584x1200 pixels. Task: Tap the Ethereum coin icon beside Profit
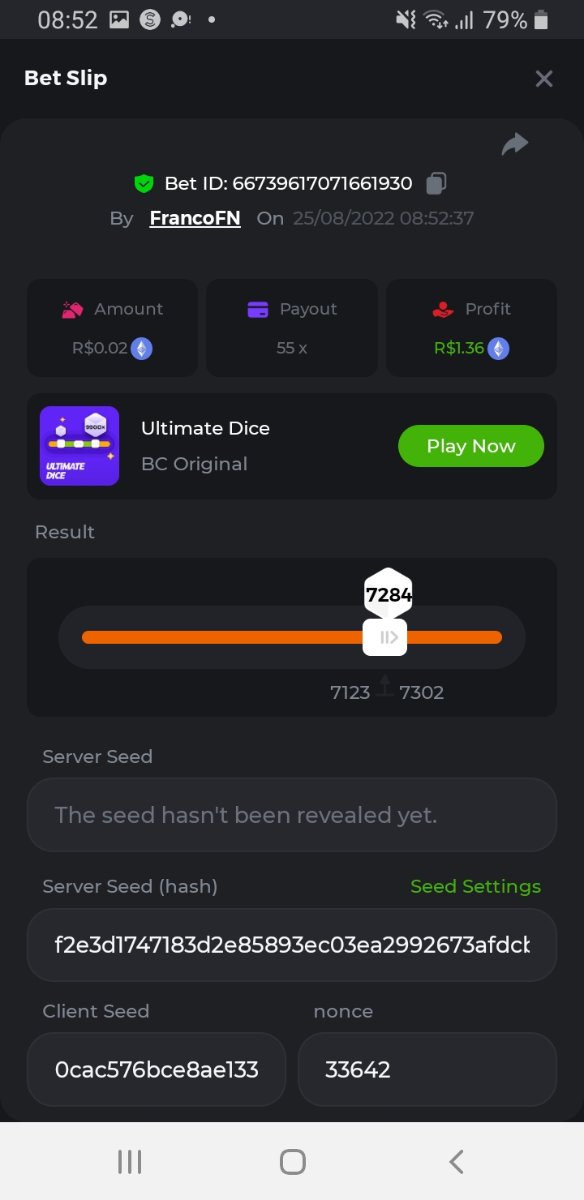pyautogui.click(x=498, y=348)
